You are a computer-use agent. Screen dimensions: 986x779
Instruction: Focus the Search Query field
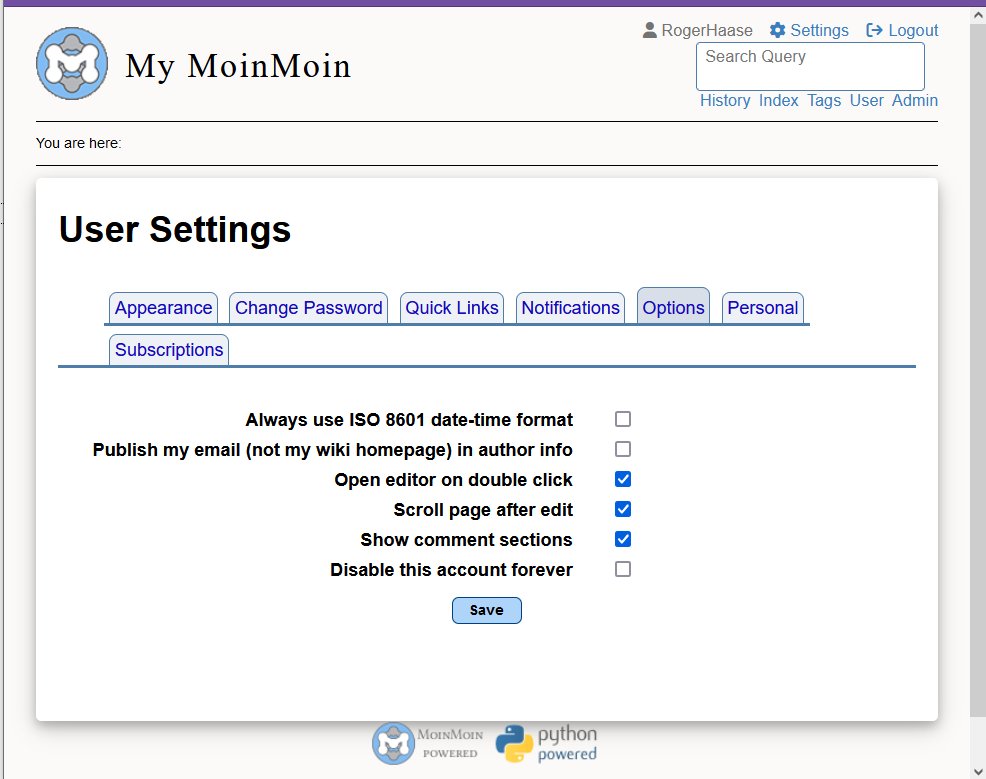coord(809,67)
